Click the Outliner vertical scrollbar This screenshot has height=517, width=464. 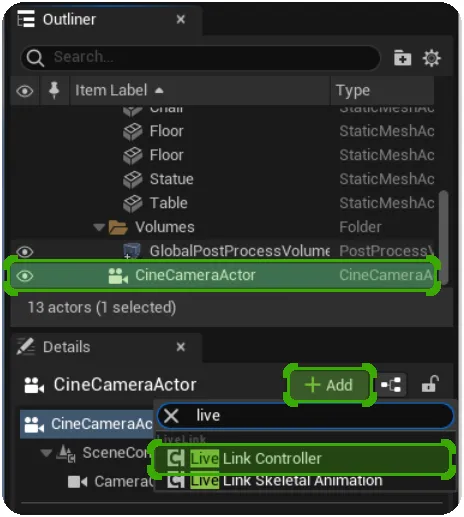tap(443, 237)
